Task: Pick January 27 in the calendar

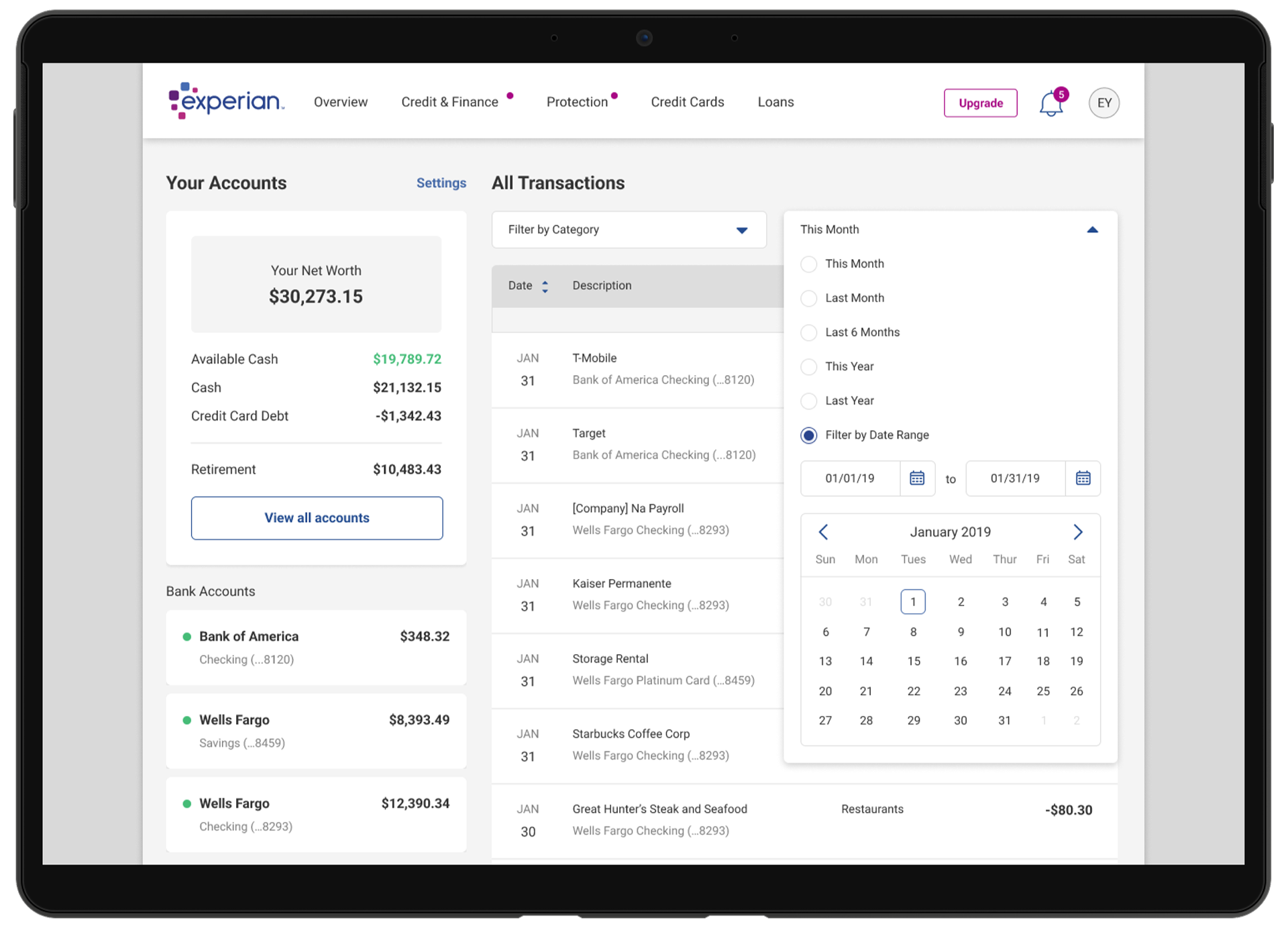Action: (x=825, y=721)
